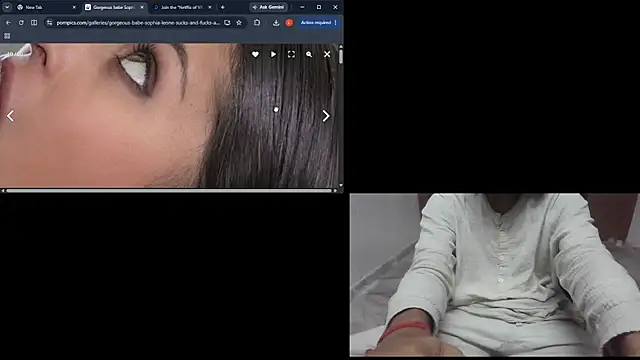Click the address bar URL field

pyautogui.click(x=138, y=22)
